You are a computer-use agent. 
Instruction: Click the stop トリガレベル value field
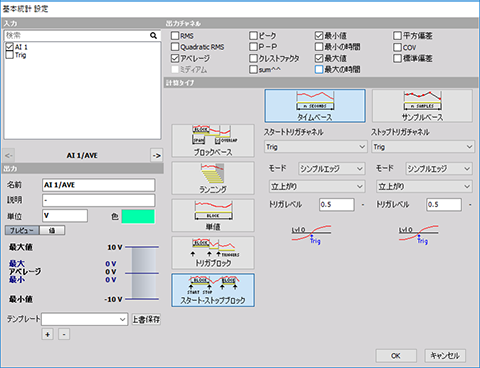[444, 204]
